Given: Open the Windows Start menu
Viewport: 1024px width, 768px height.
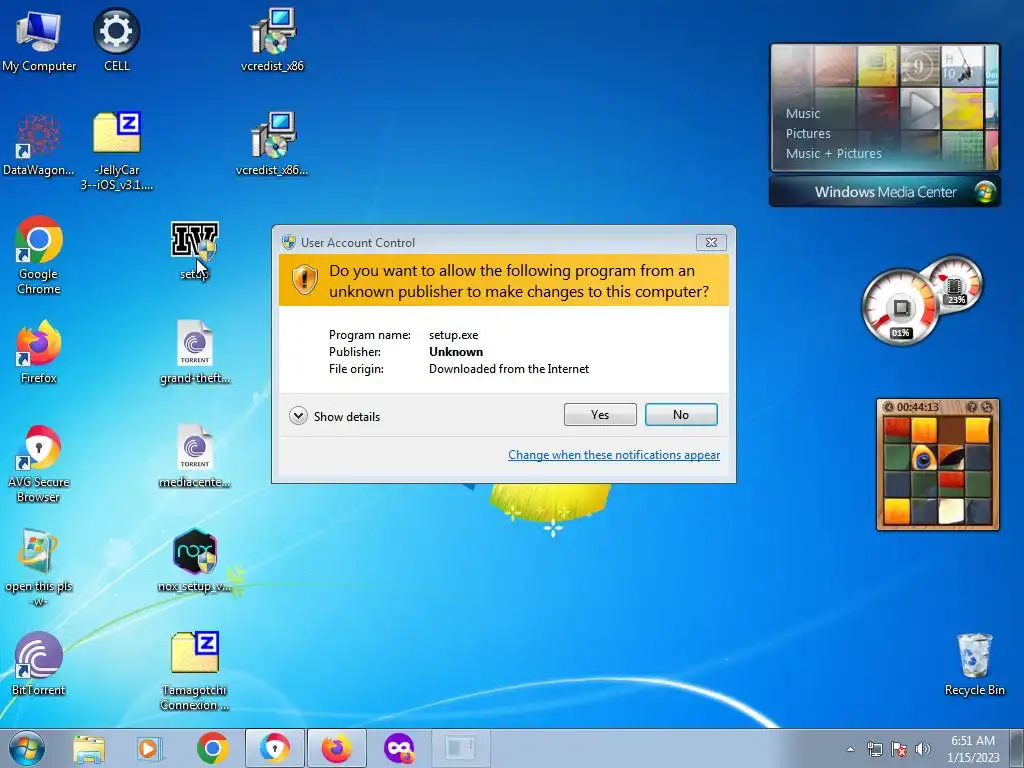Looking at the screenshot, I should (x=27, y=748).
